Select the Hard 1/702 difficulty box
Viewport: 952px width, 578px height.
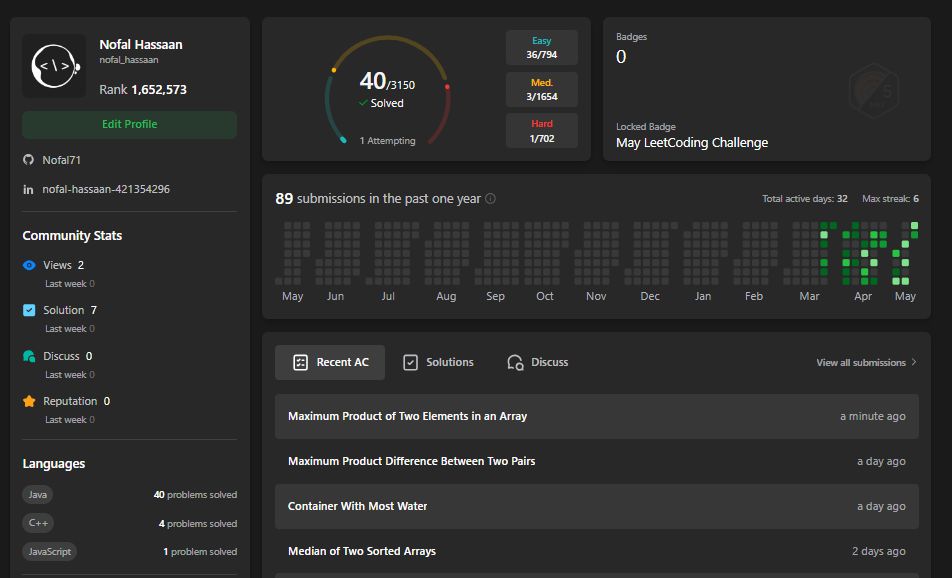pos(541,131)
